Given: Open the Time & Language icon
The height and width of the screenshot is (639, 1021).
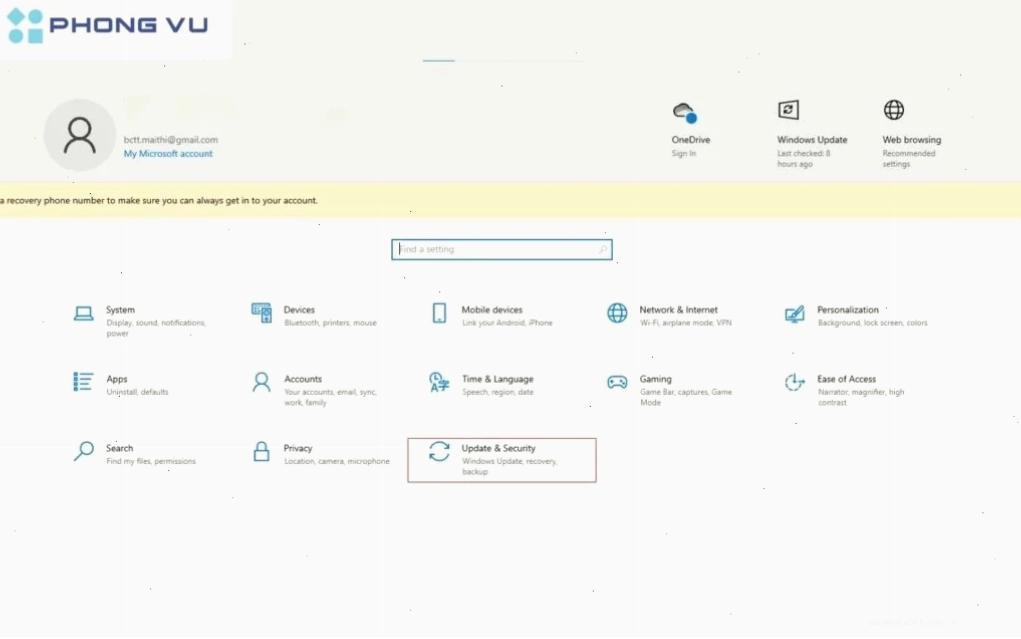Looking at the screenshot, I should 439,382.
